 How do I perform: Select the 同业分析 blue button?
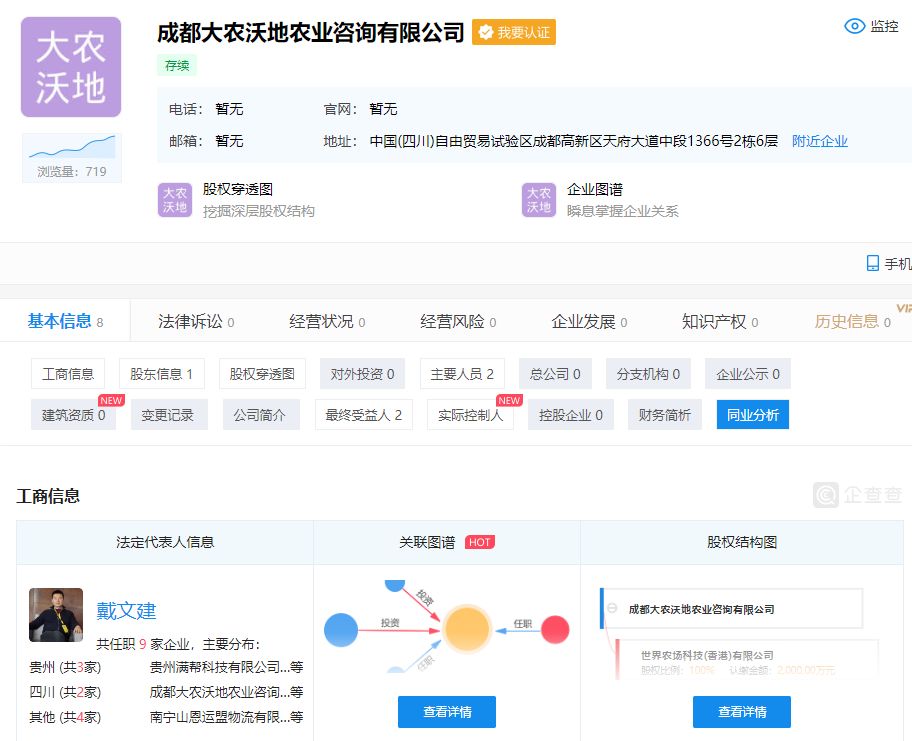(x=752, y=415)
